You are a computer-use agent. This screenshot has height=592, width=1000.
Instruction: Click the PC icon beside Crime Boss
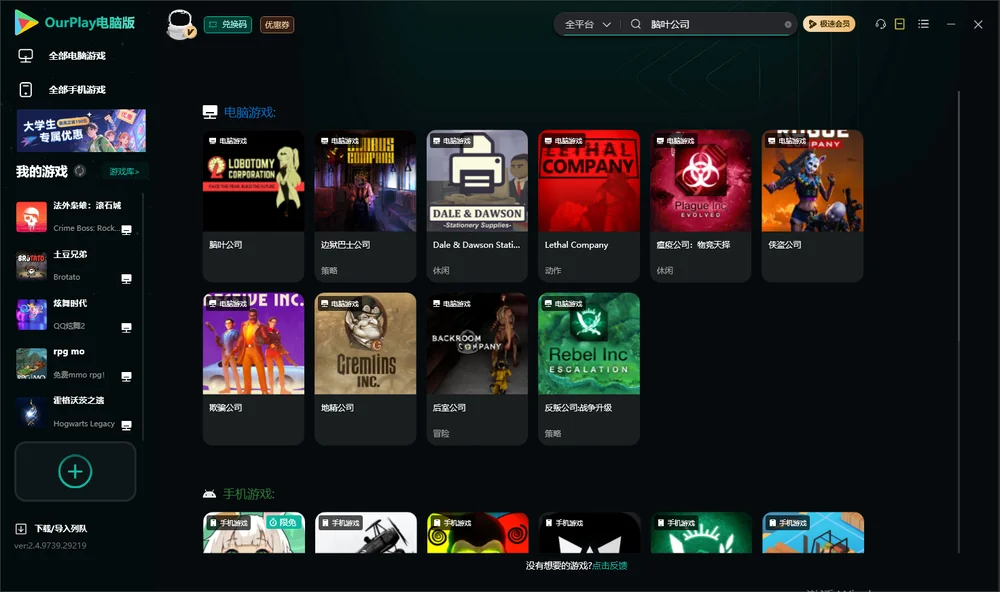[126, 230]
